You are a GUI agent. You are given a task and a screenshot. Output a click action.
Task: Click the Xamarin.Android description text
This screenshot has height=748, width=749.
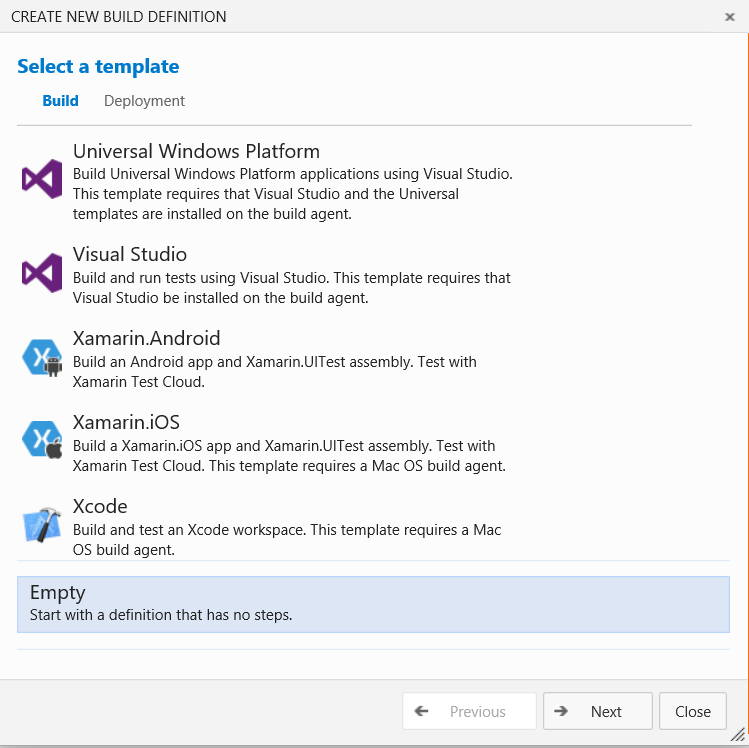275,372
